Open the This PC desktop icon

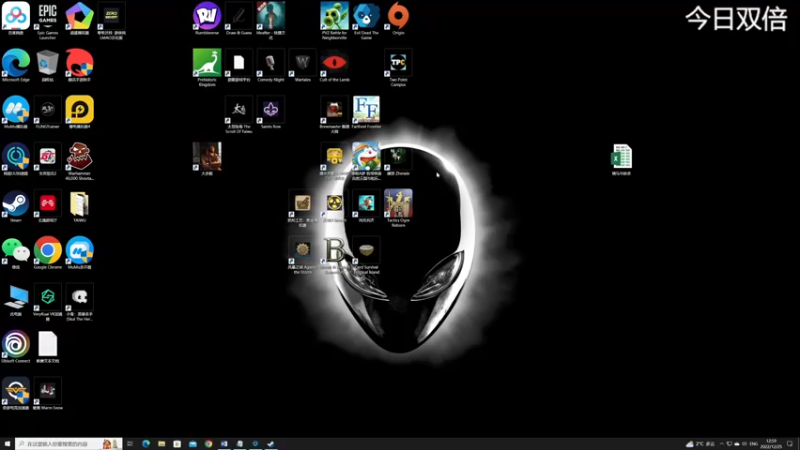click(x=16, y=300)
